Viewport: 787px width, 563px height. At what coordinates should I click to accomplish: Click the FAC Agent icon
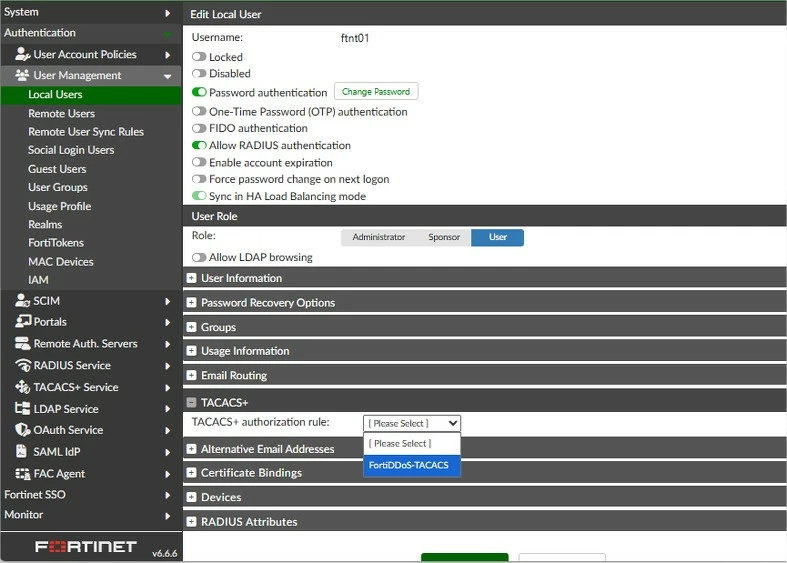point(23,474)
